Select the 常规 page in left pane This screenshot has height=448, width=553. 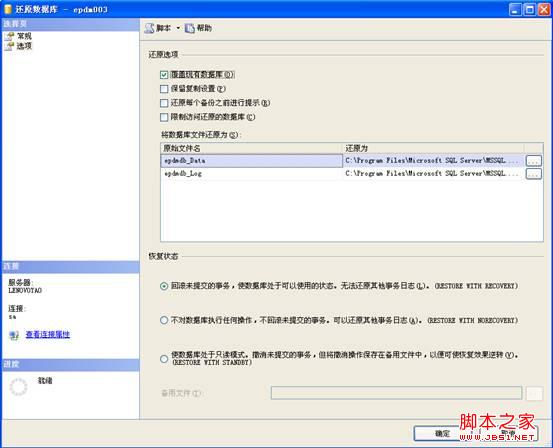click(24, 36)
